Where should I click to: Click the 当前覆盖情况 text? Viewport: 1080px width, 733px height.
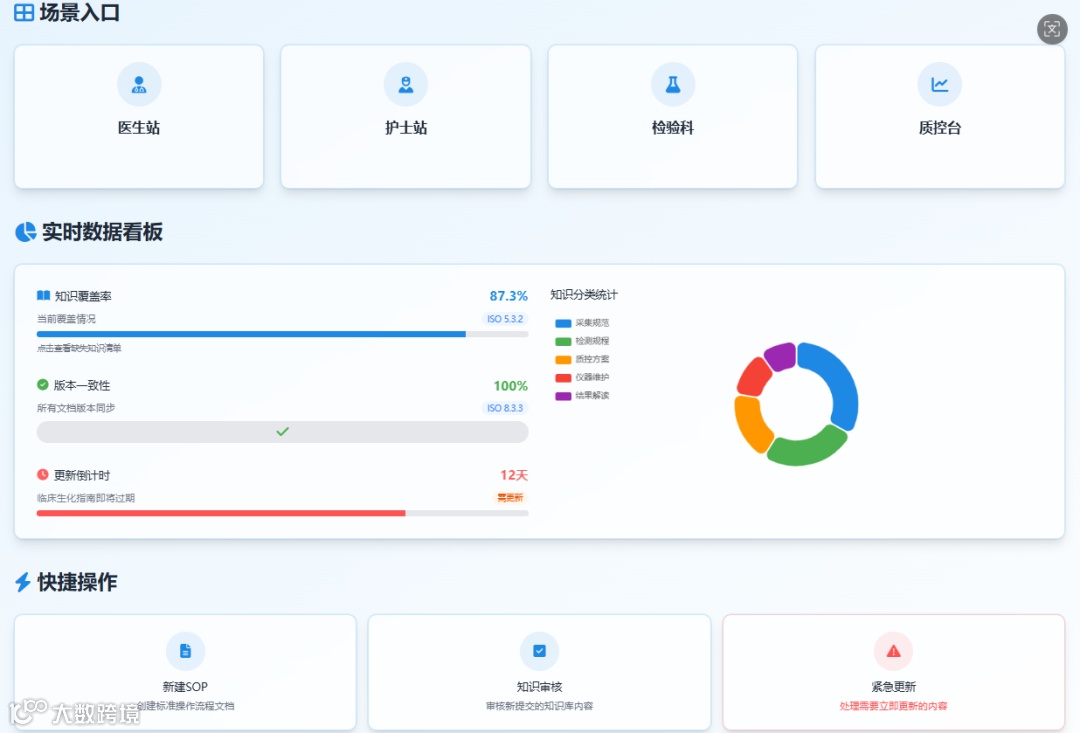[x=66, y=319]
